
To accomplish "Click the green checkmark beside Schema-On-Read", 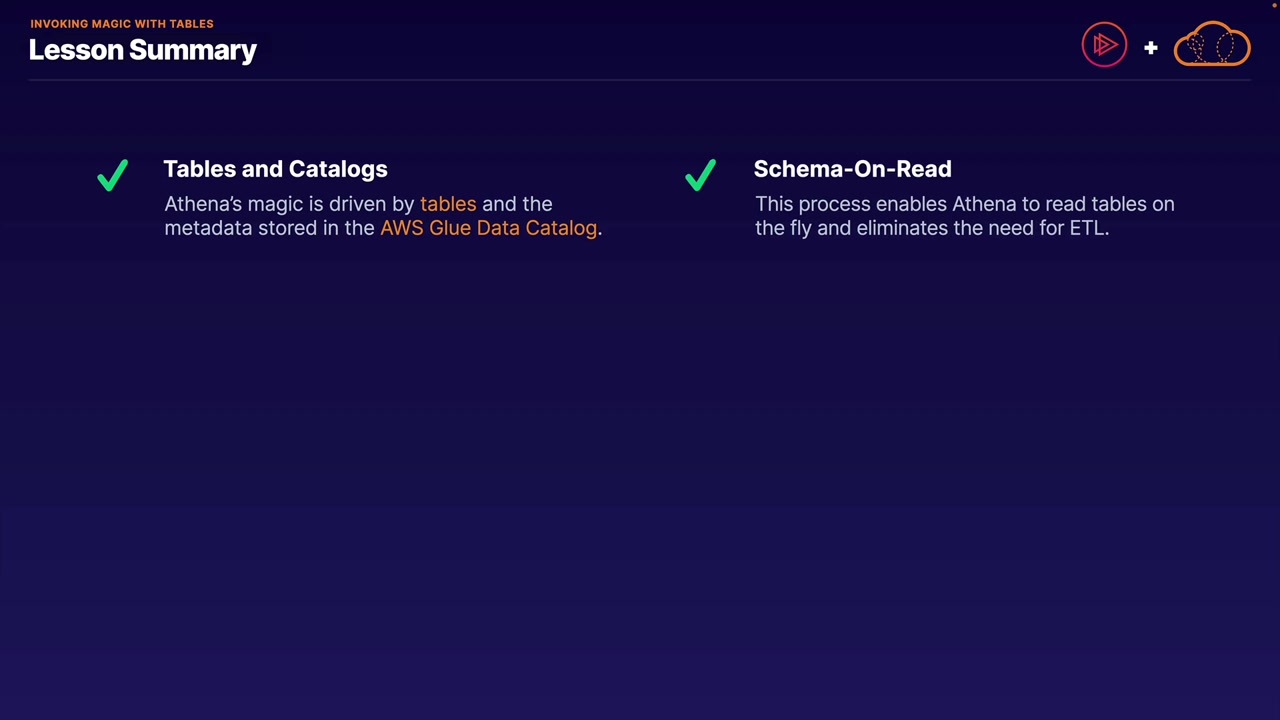I will click(x=701, y=175).
